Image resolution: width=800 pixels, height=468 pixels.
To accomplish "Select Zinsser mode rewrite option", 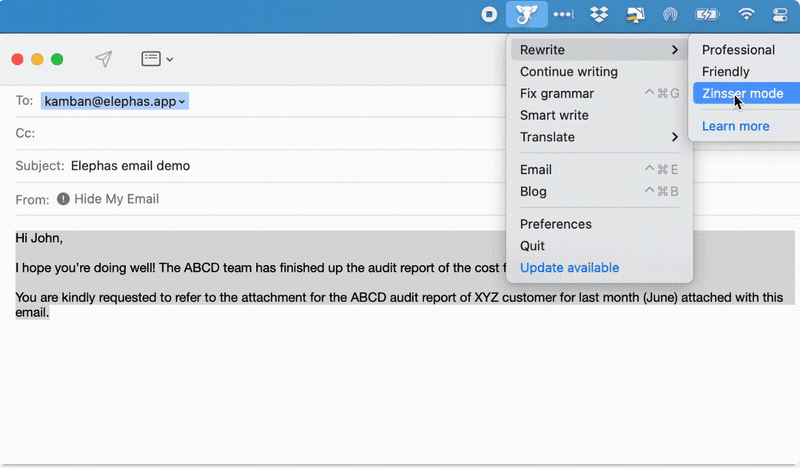I will coord(742,94).
